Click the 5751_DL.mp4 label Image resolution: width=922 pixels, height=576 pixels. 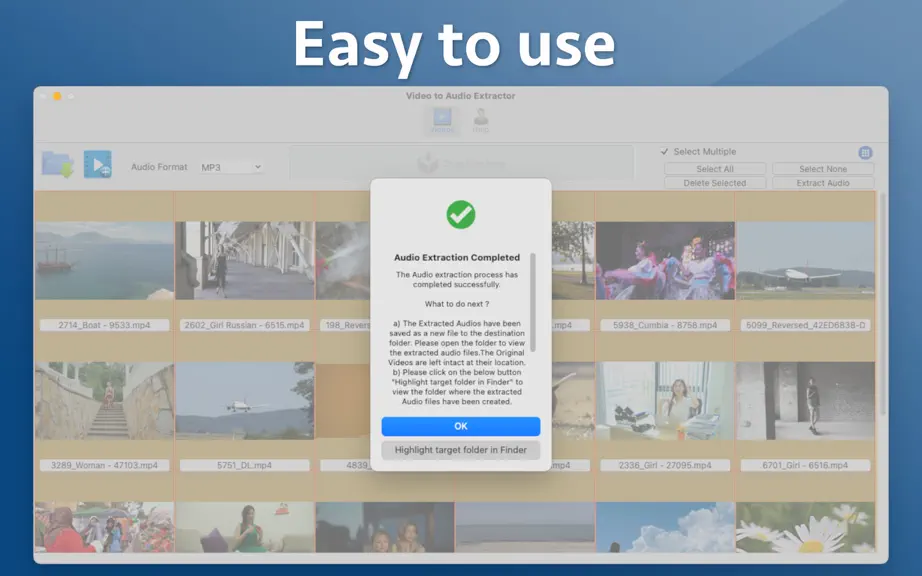pyautogui.click(x=245, y=465)
